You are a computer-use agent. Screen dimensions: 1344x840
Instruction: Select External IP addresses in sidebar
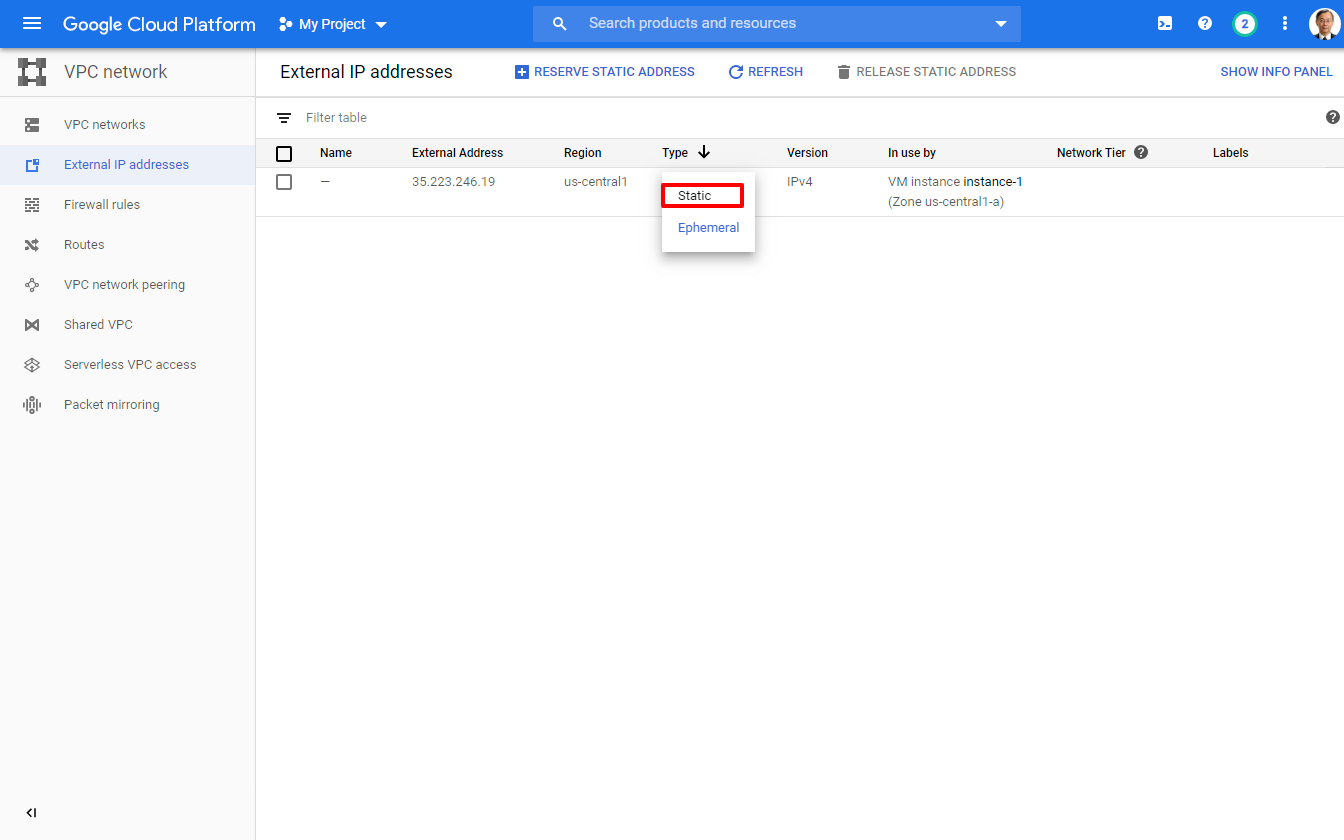(127, 165)
